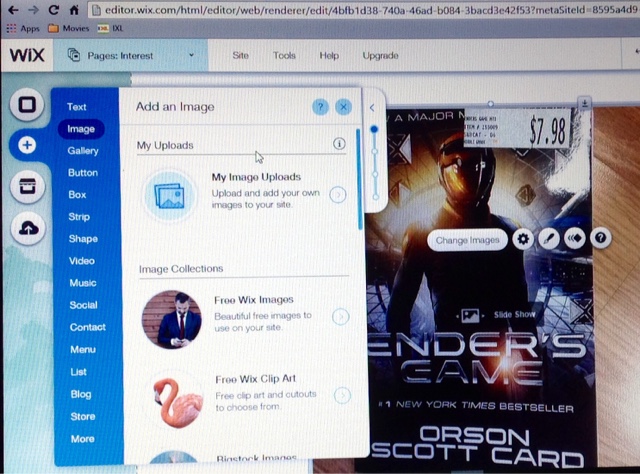Viewport: 640px width, 474px height.
Task: Open the Movies bookmark folder
Action: [69, 28]
